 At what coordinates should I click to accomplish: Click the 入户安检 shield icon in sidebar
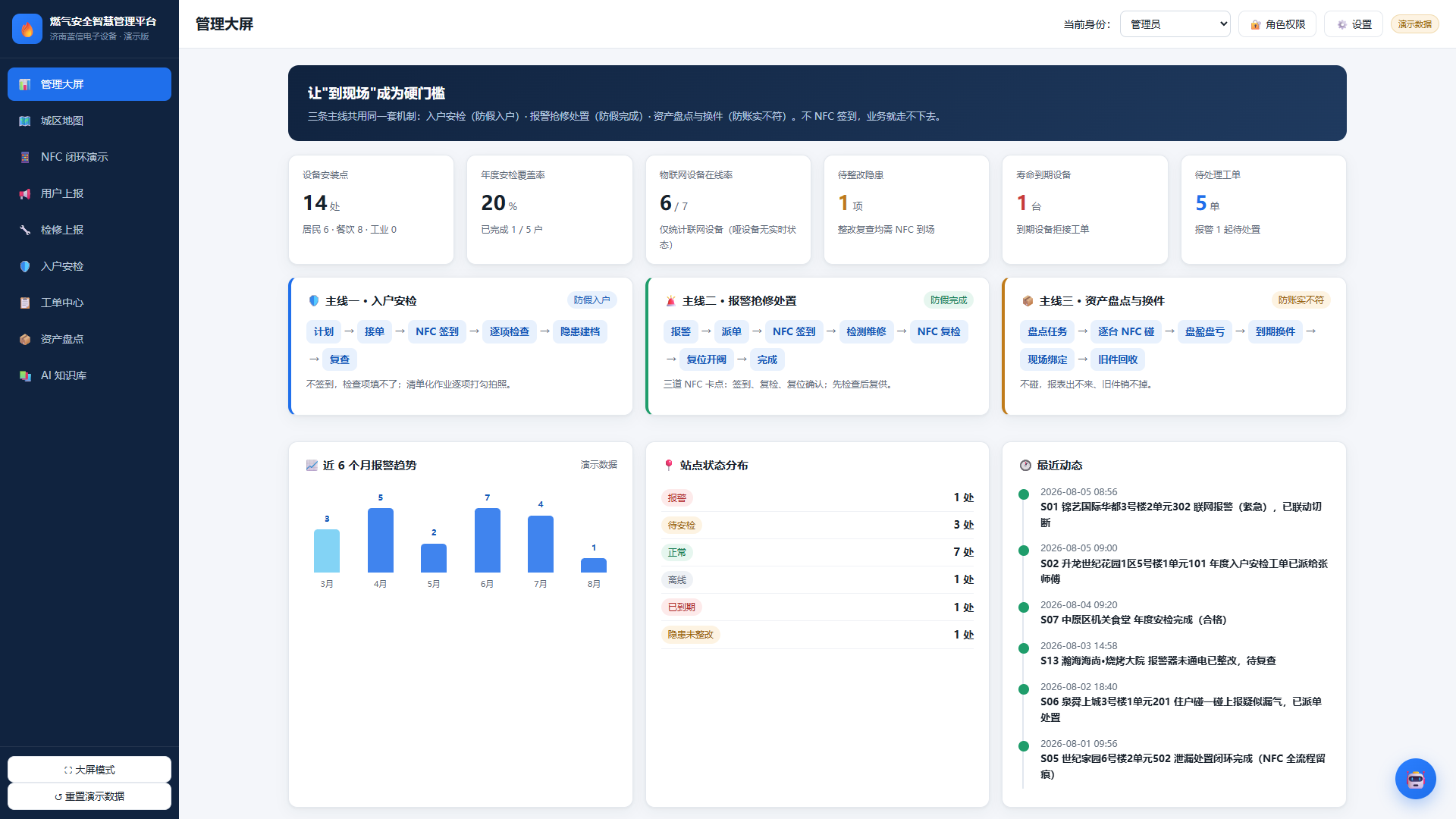coord(25,266)
